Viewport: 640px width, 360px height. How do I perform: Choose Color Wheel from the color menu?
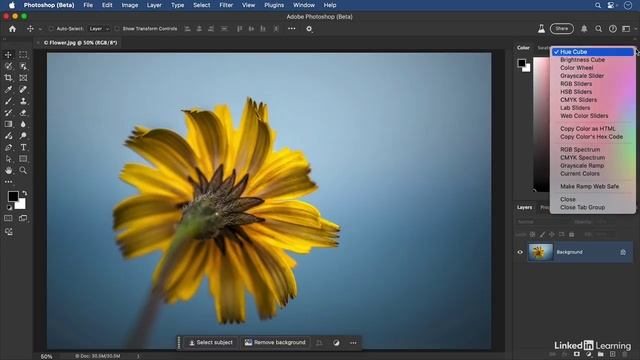point(593,68)
